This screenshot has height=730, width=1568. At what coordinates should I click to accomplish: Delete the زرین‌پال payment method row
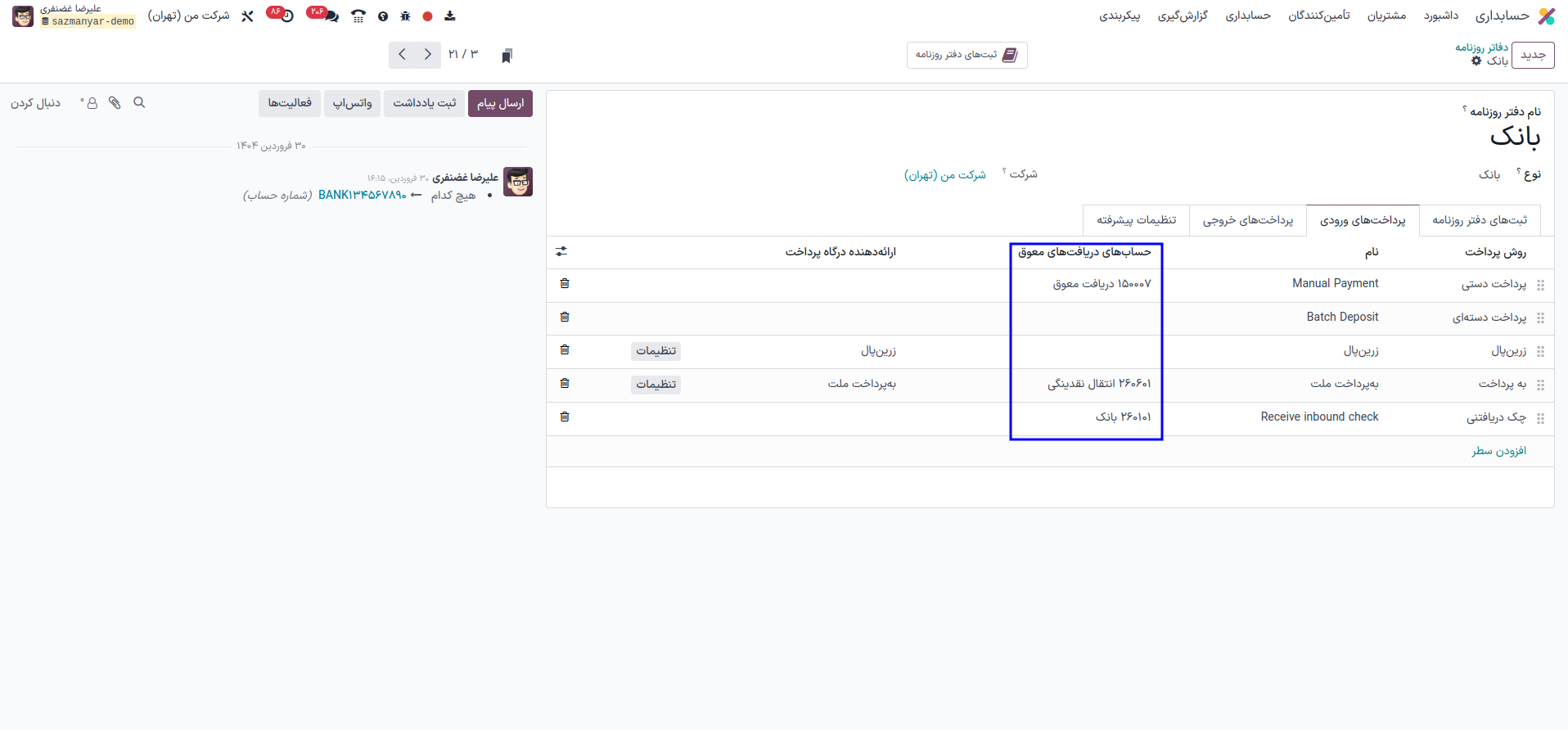pyautogui.click(x=565, y=350)
